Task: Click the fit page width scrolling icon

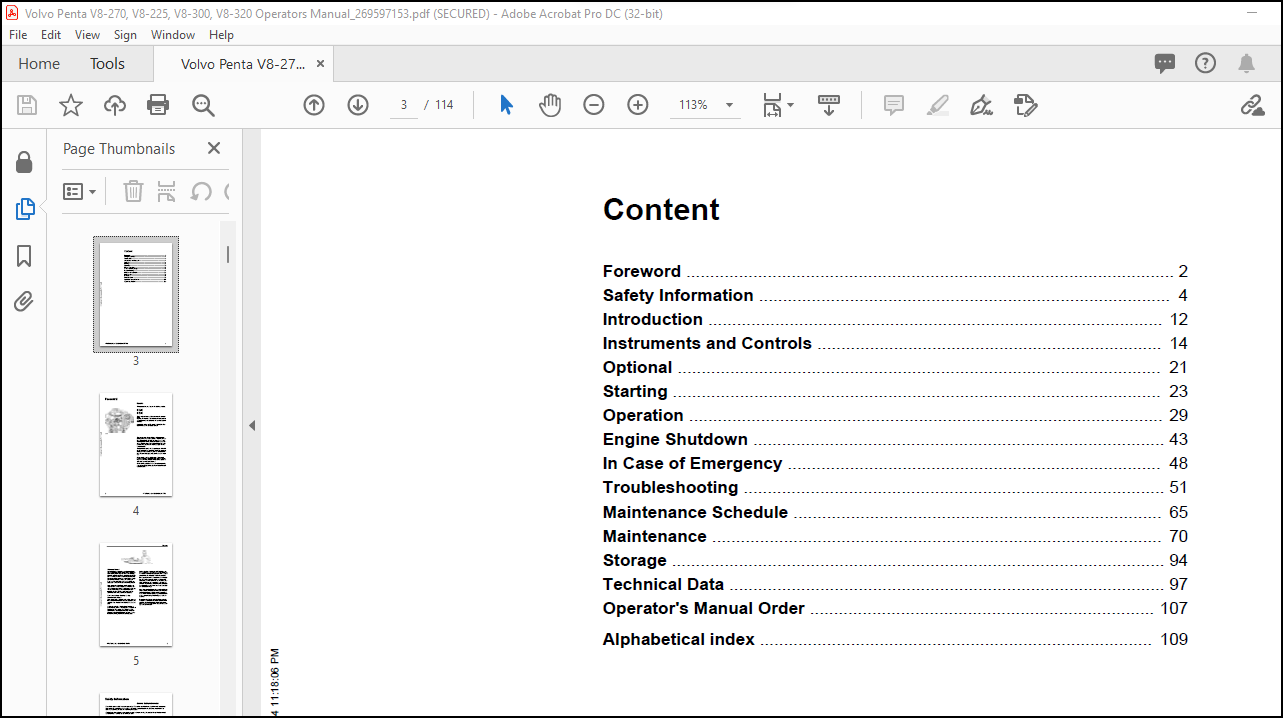Action: pos(772,105)
